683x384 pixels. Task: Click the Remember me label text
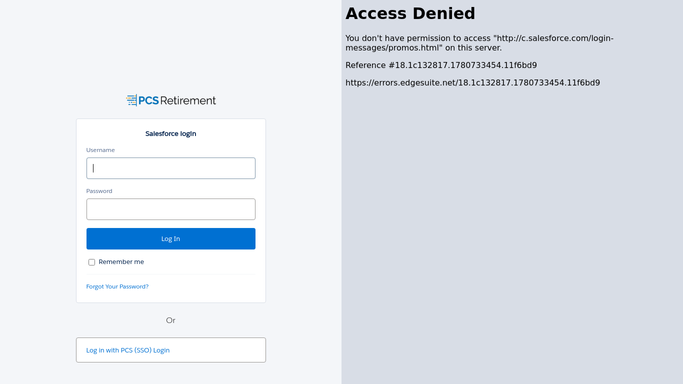pos(121,262)
